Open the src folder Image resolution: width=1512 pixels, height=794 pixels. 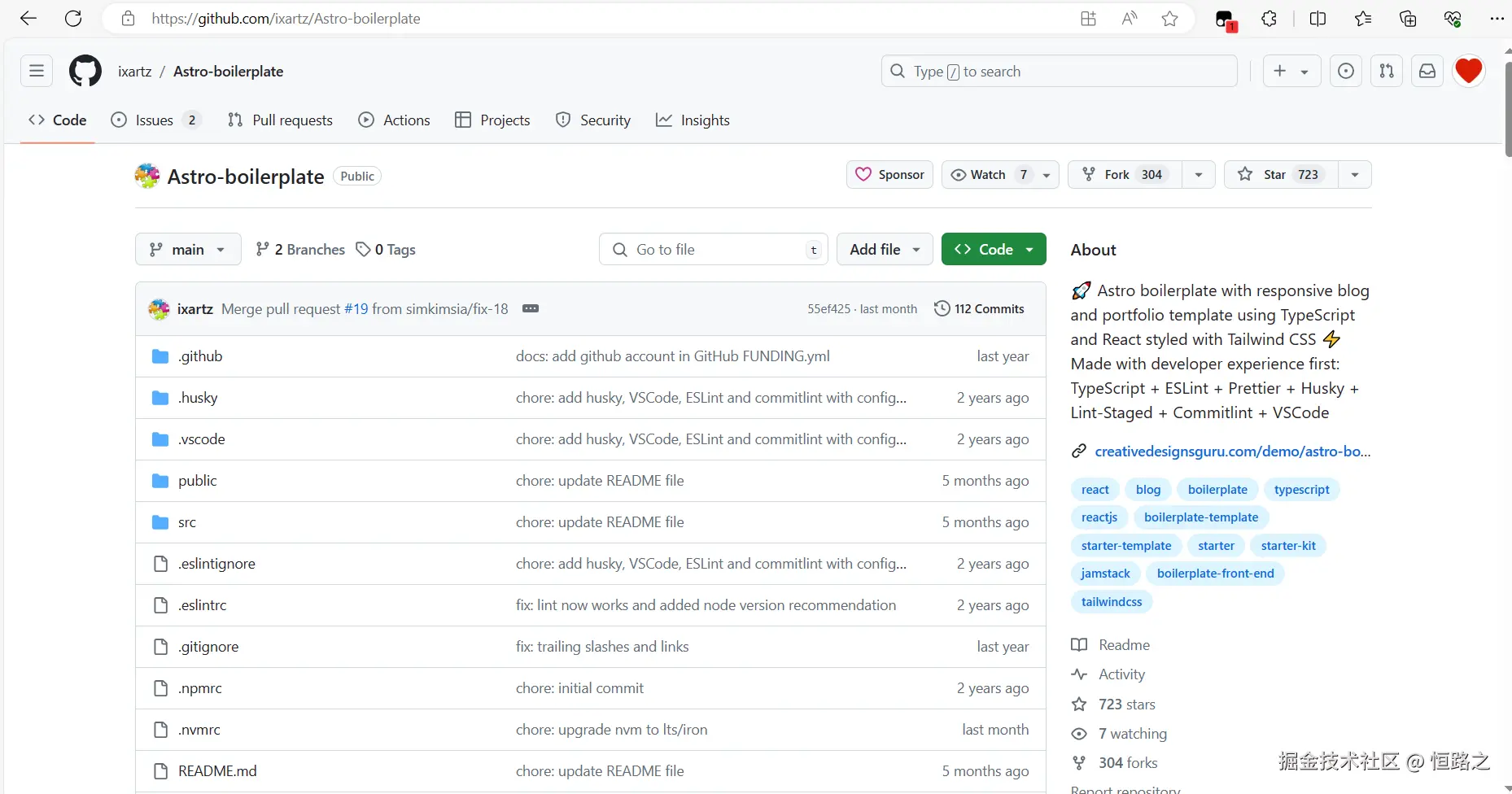(187, 522)
